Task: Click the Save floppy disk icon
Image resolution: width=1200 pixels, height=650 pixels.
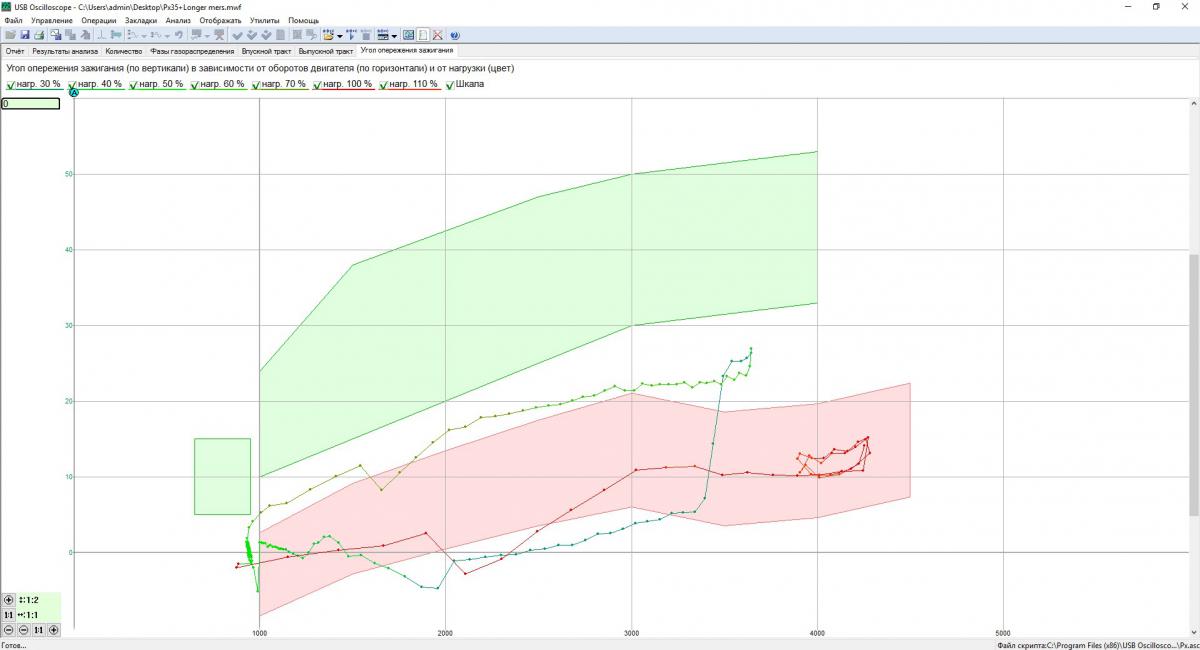Action: click(25, 35)
